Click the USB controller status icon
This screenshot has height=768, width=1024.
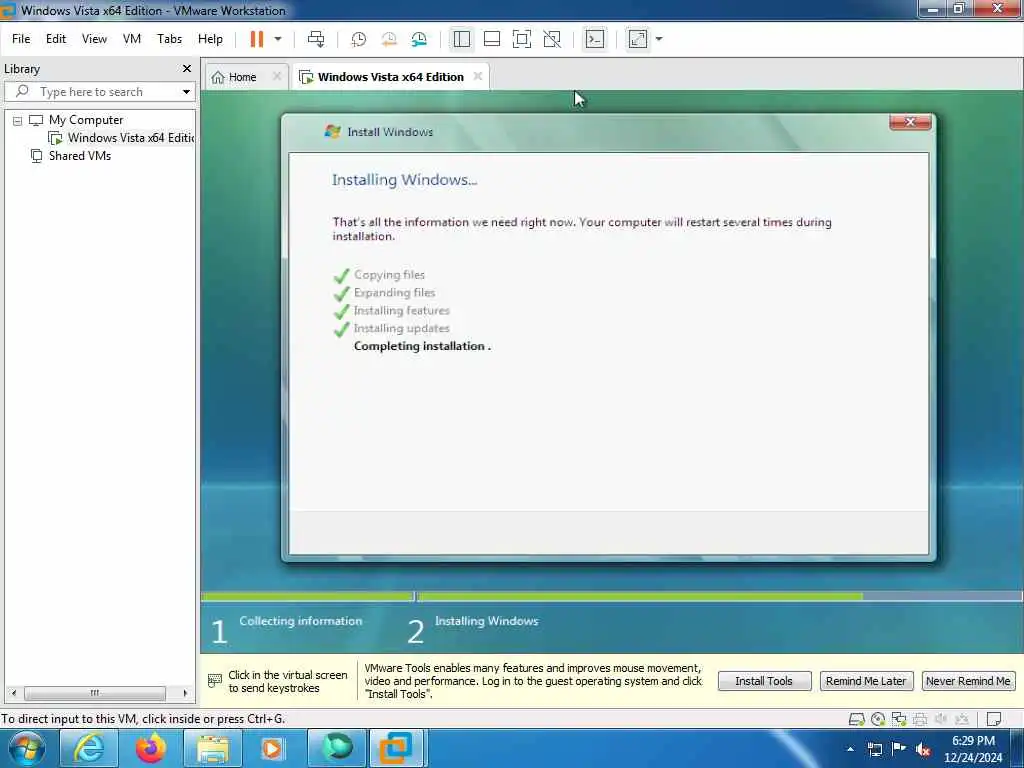(x=961, y=719)
